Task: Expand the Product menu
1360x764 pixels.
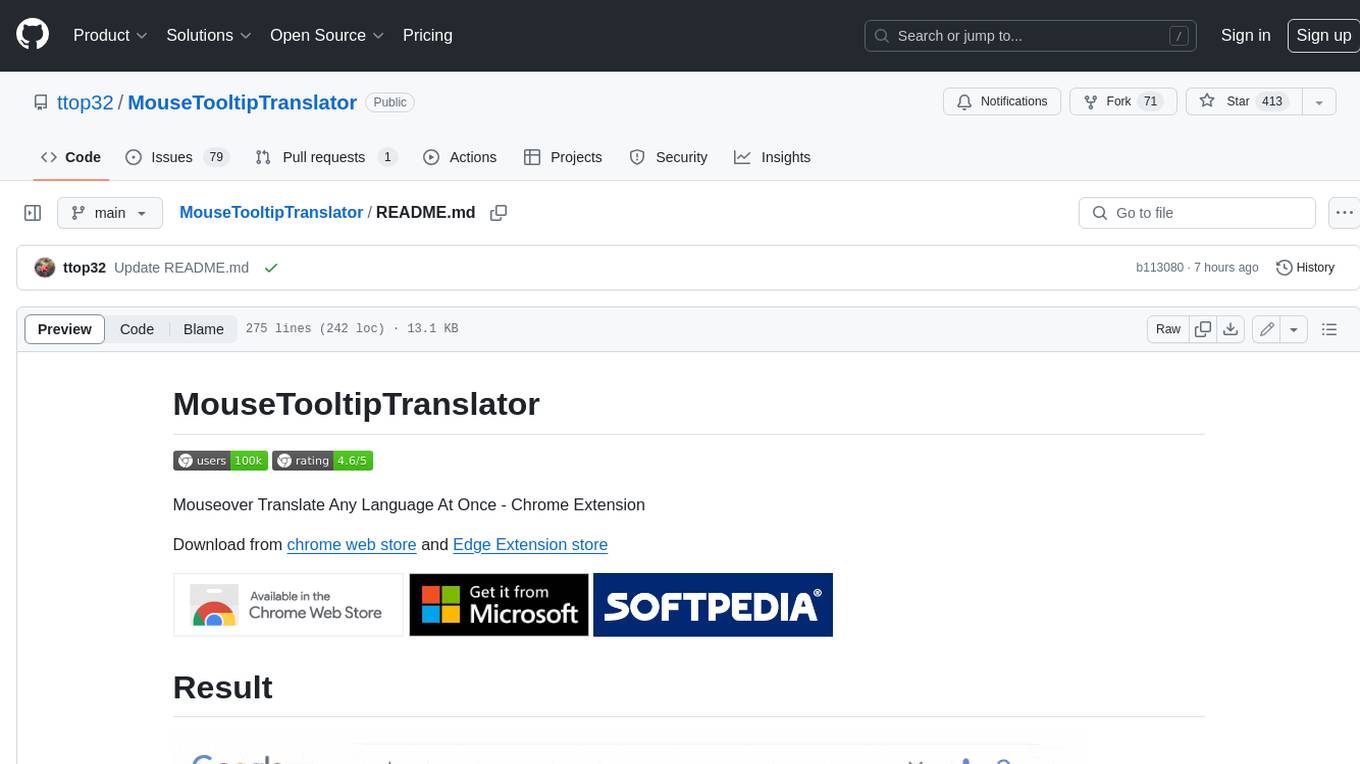Action: [x=110, y=35]
